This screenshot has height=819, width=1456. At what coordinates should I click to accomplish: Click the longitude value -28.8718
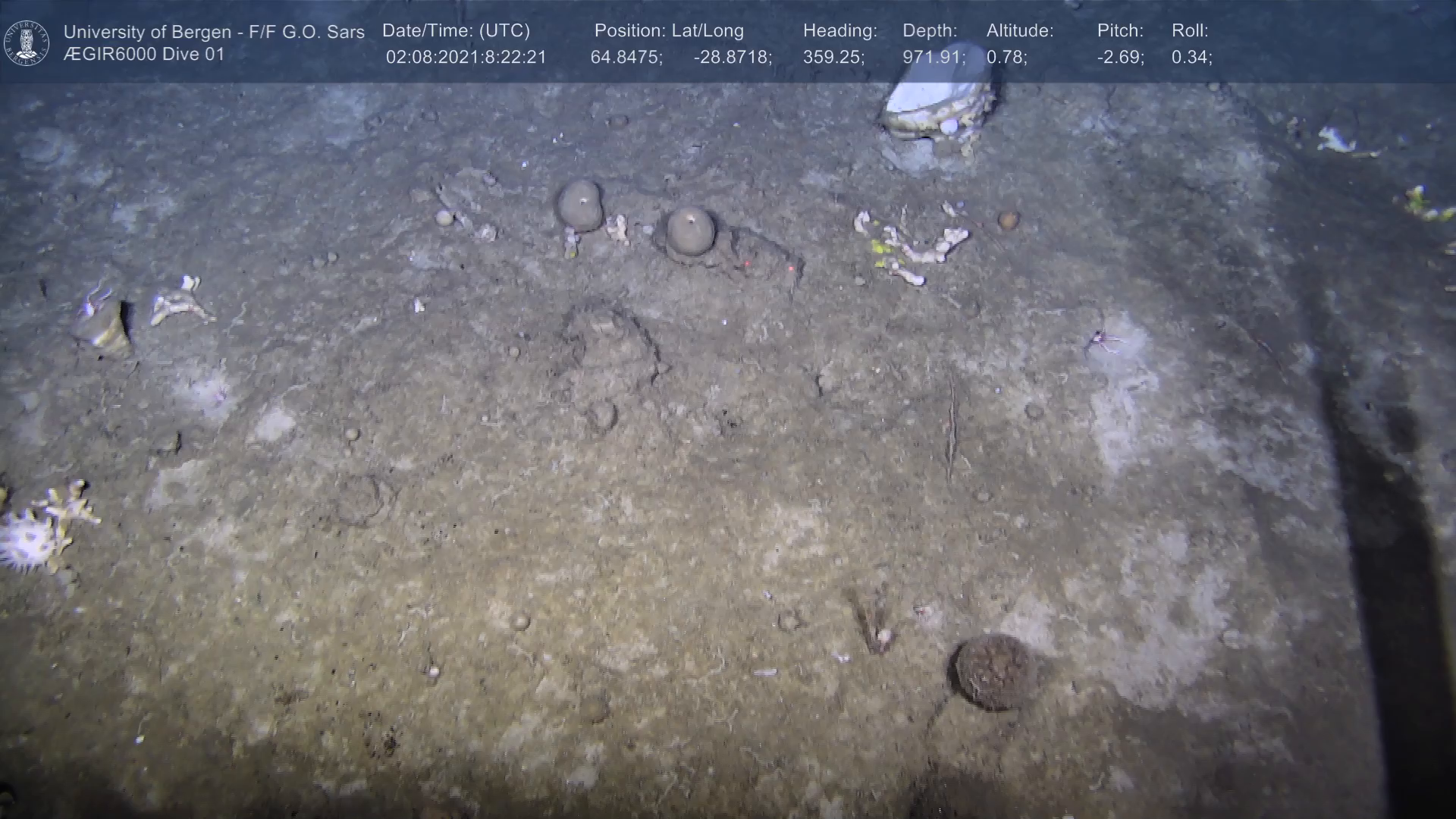733,58
